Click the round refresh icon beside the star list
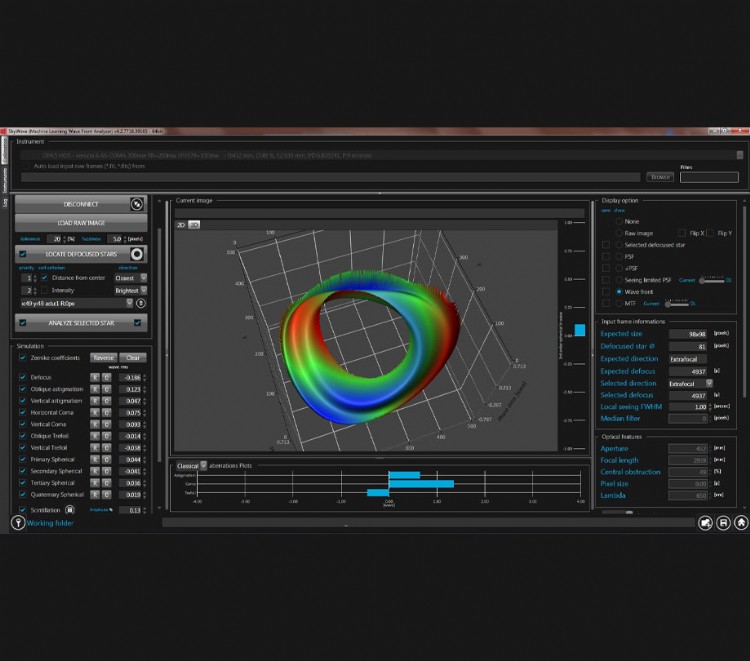This screenshot has height=661, width=750. [141, 303]
